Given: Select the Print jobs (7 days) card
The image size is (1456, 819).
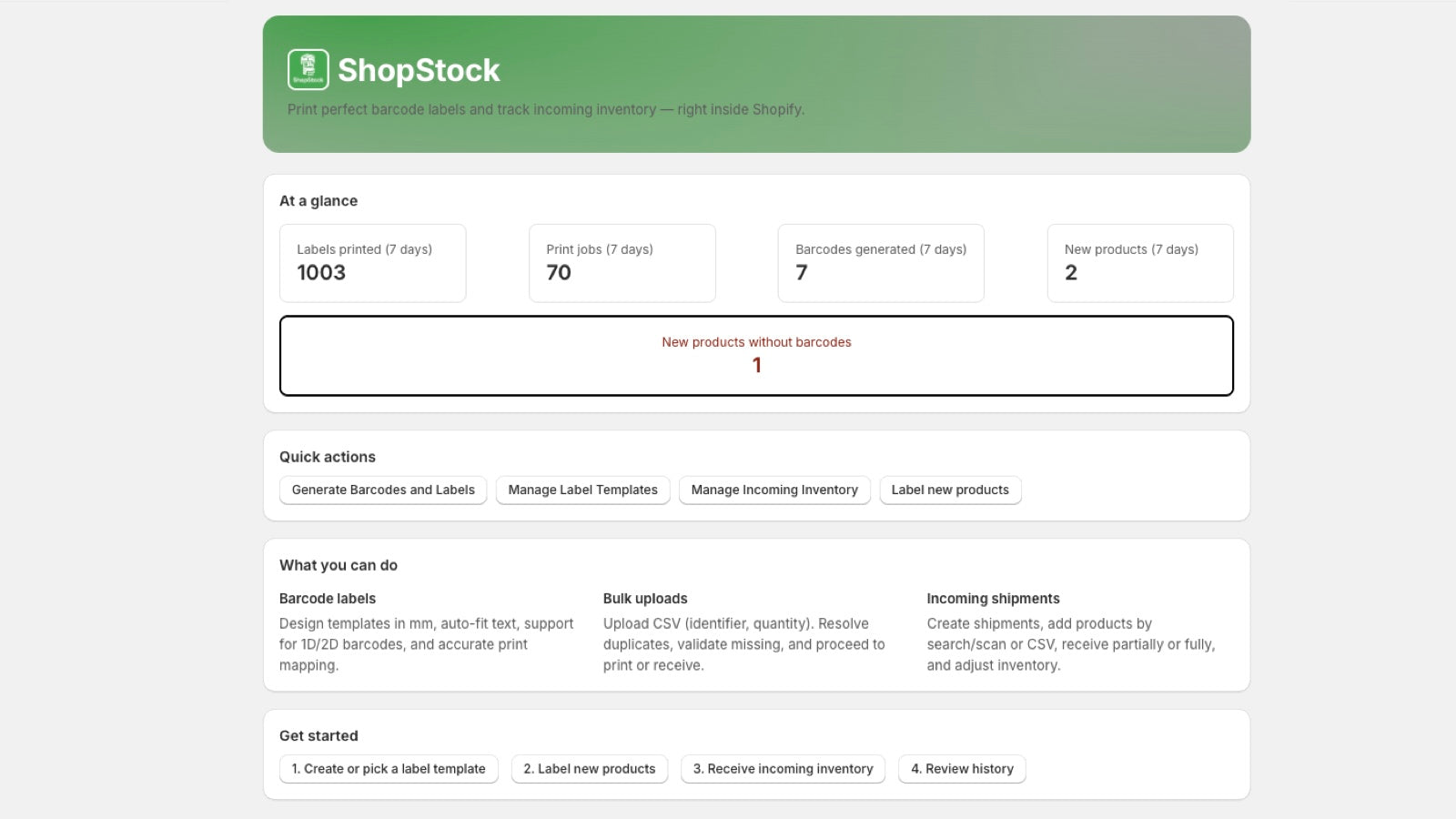Looking at the screenshot, I should pos(622,263).
